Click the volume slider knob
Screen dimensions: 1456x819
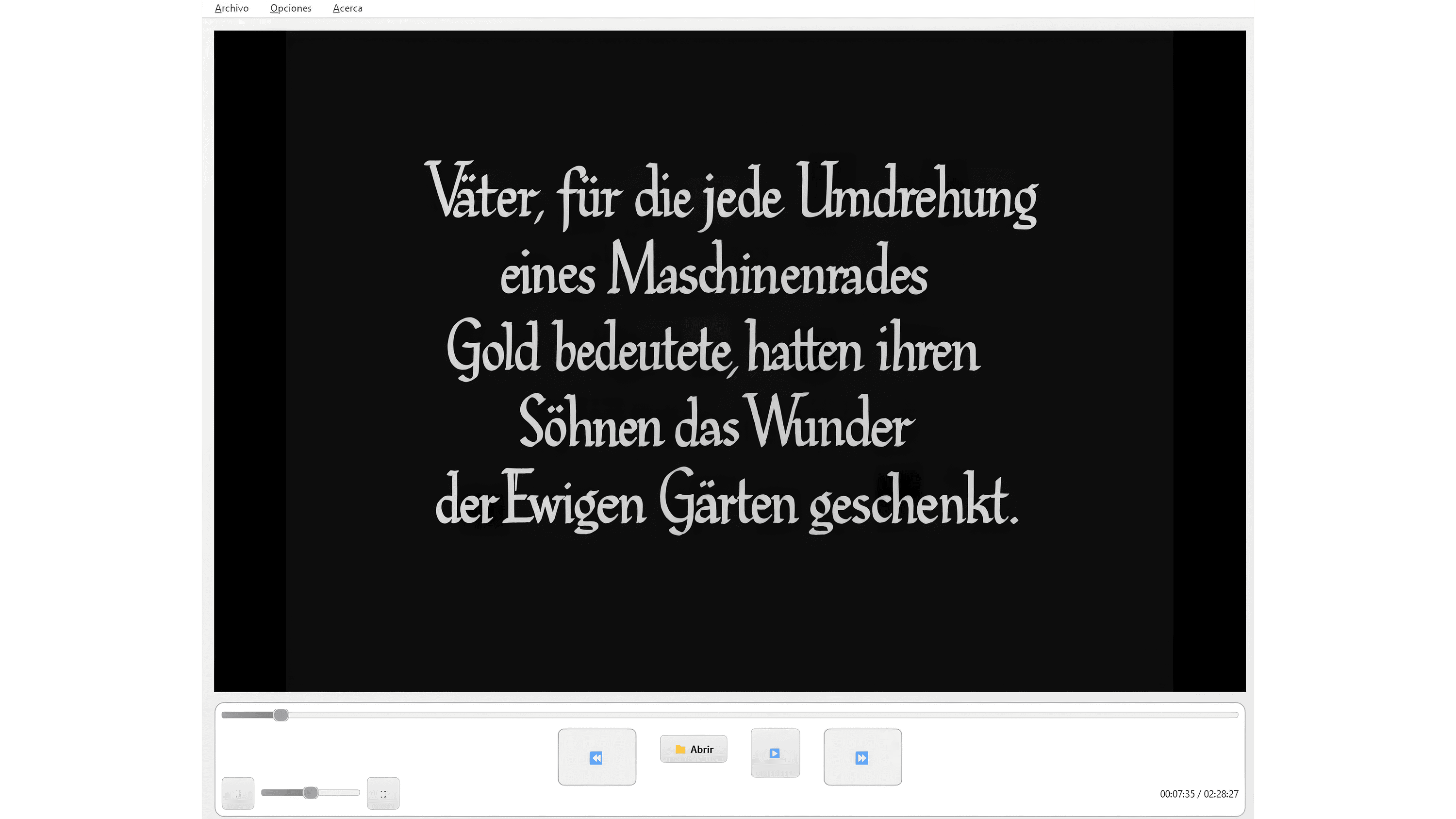[310, 792]
